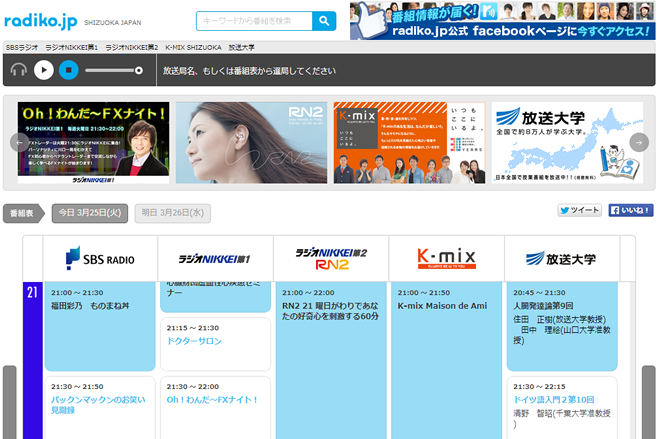The image size is (659, 439).
Task: Select K-MIX SHIZUOKA station tab
Action: click(193, 47)
